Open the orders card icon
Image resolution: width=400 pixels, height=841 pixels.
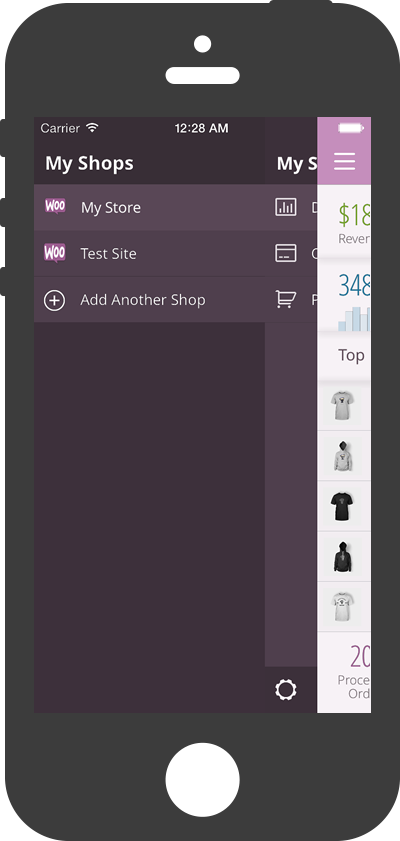[286, 253]
